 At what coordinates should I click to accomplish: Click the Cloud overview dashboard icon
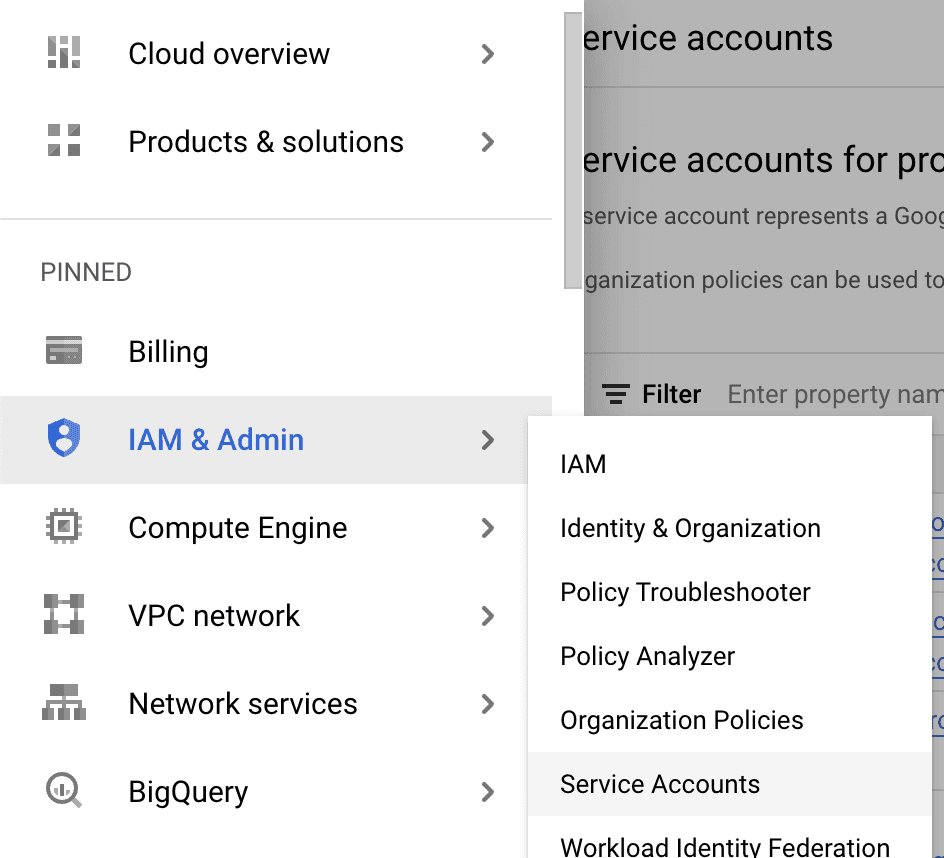tap(64, 53)
